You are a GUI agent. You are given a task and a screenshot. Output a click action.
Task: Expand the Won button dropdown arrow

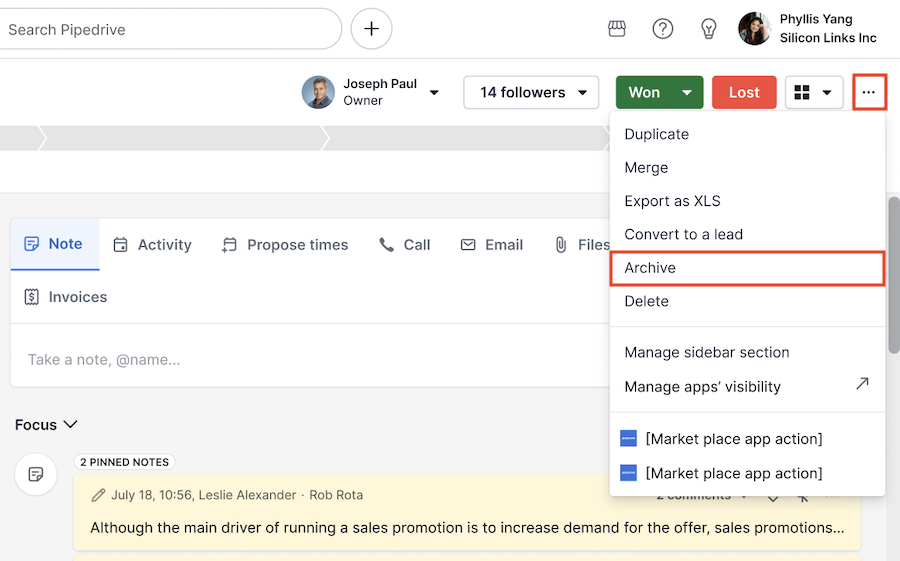(x=687, y=92)
